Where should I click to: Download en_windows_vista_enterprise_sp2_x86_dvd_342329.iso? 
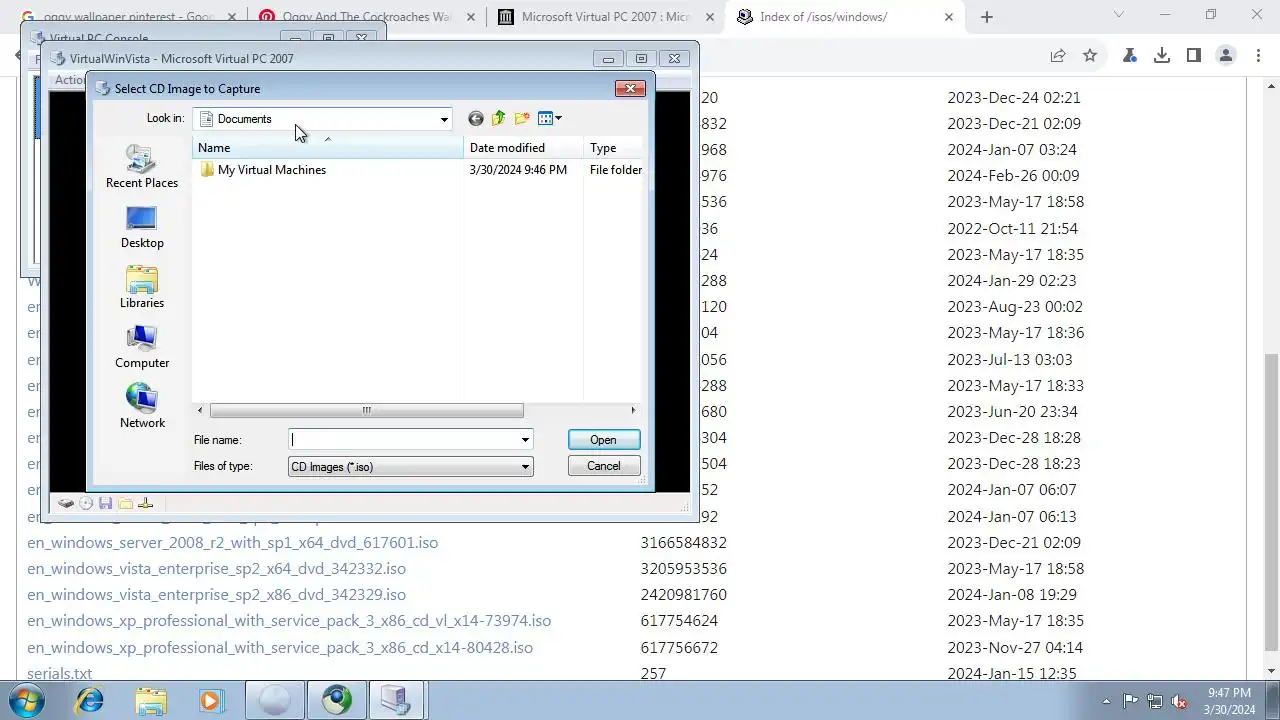pos(216,595)
